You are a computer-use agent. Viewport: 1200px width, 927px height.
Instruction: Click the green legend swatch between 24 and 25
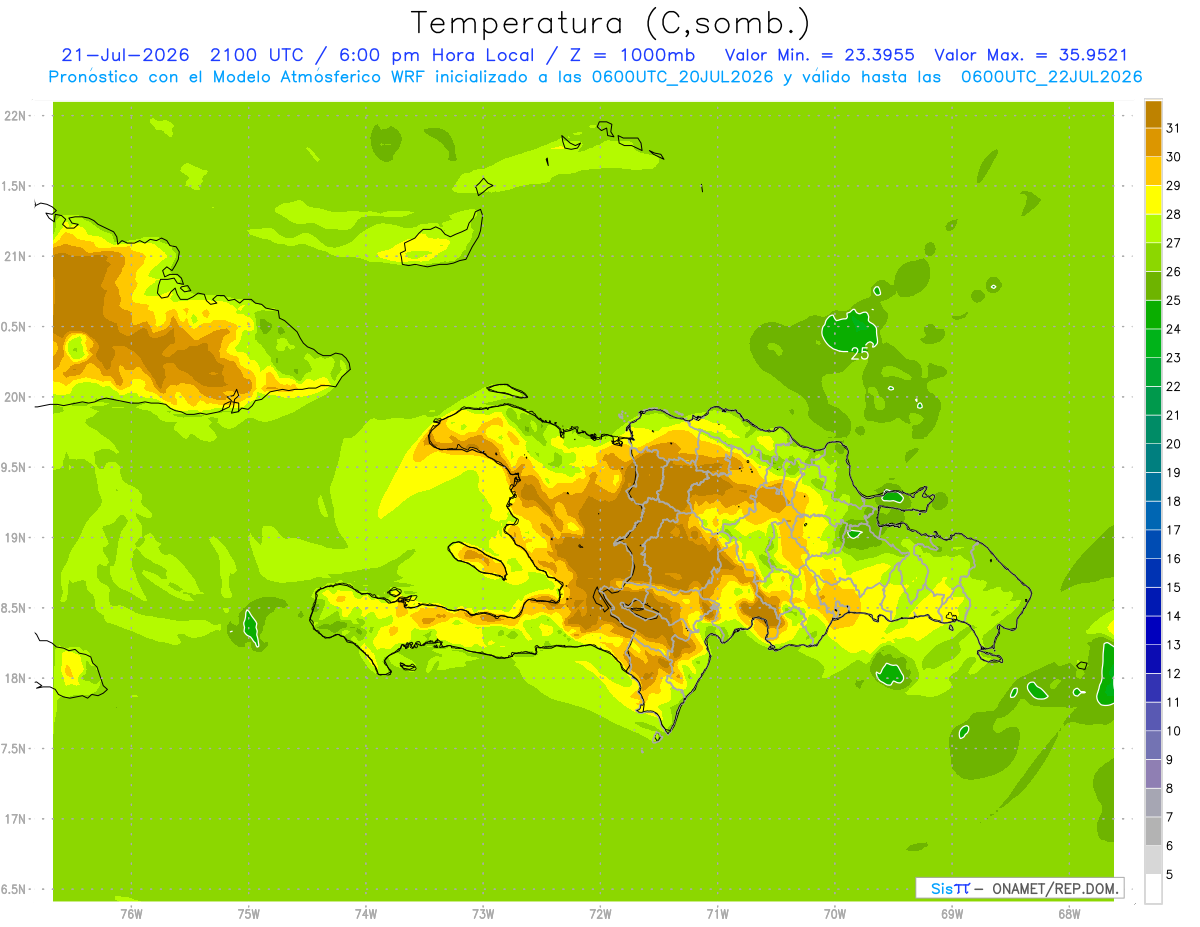[x=1153, y=314]
